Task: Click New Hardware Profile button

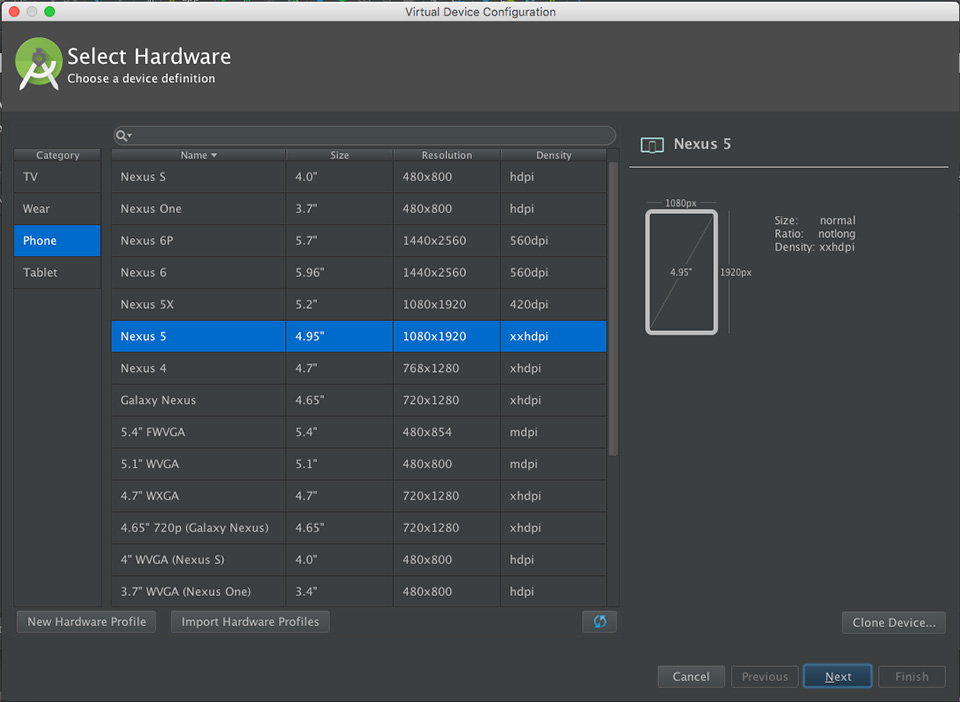Action: (x=86, y=622)
